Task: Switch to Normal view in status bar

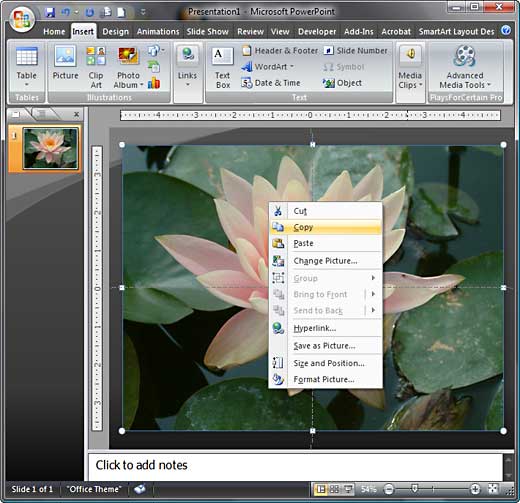Action: (x=321, y=489)
